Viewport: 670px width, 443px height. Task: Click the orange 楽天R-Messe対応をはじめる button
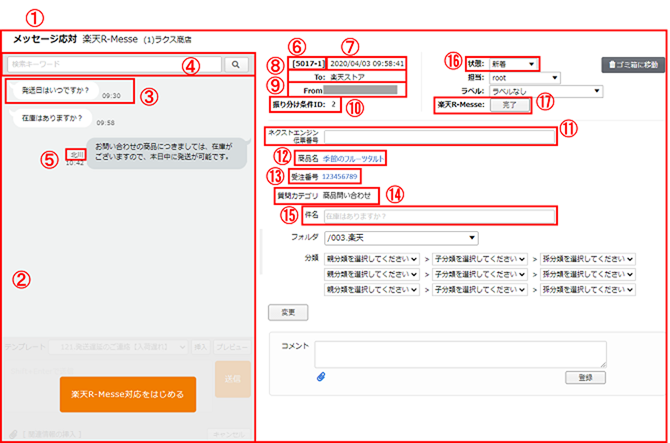pyautogui.click(x=127, y=394)
